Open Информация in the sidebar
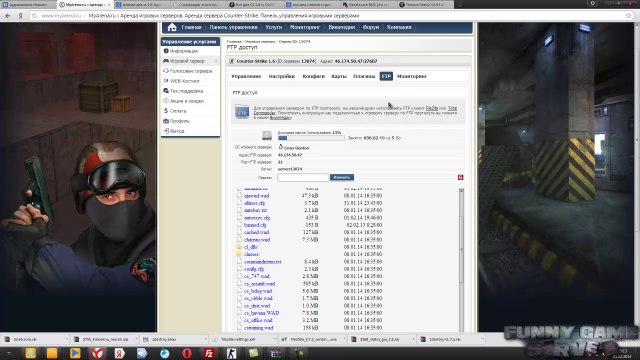Viewport: 640px width, 360px height. 184,51
